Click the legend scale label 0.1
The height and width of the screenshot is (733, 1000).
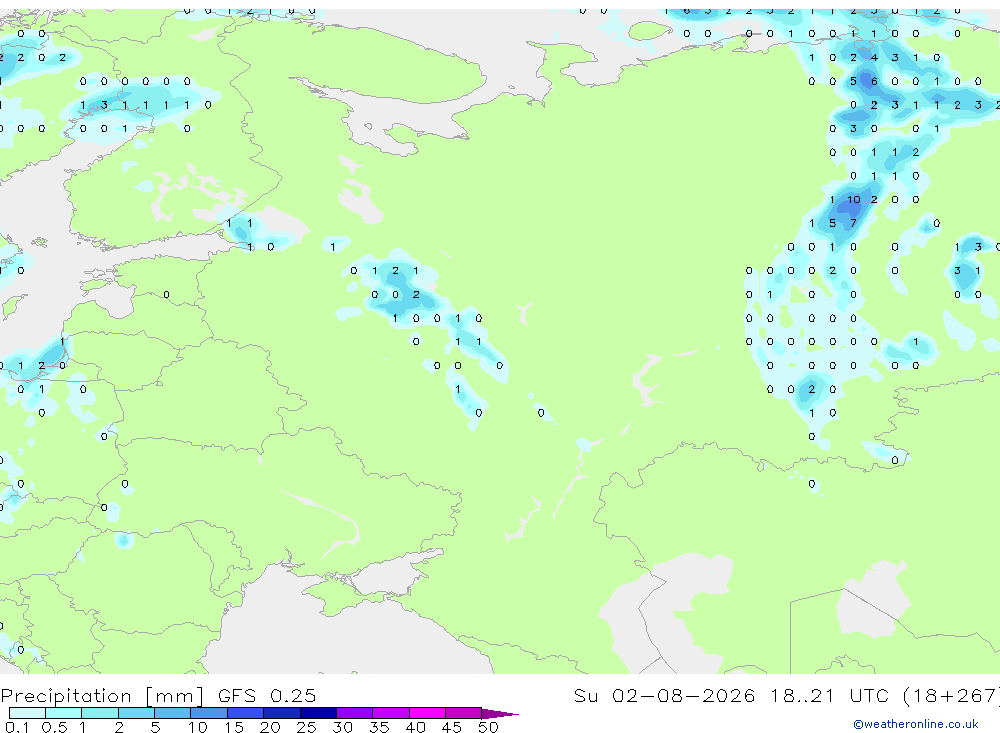[x=17, y=727]
